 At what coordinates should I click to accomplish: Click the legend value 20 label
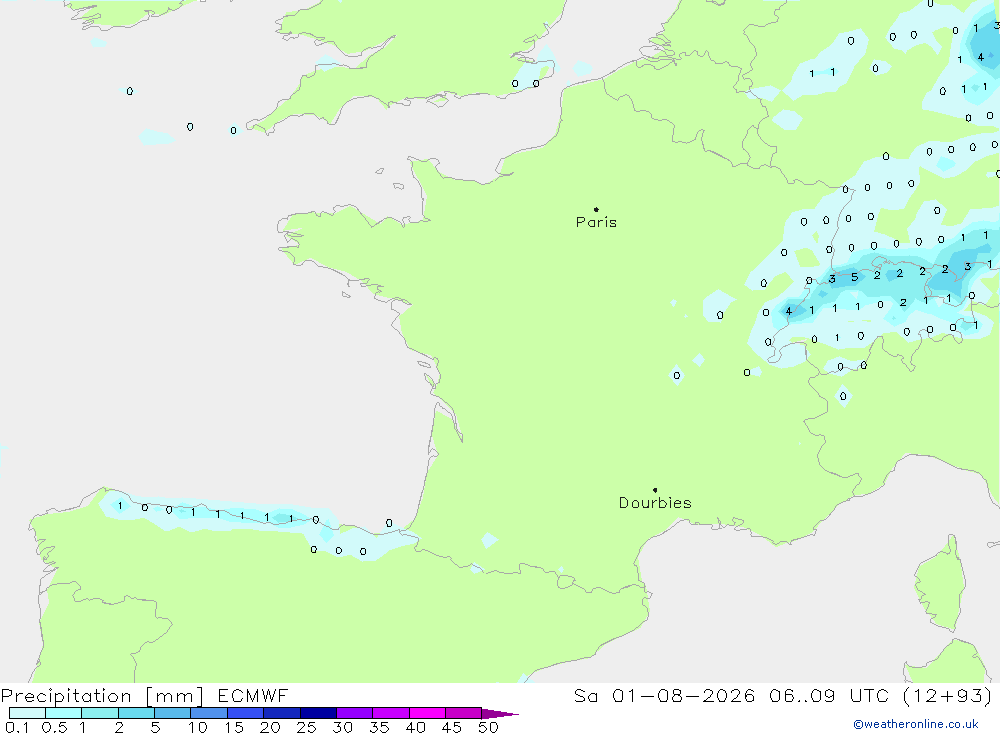click(x=270, y=727)
